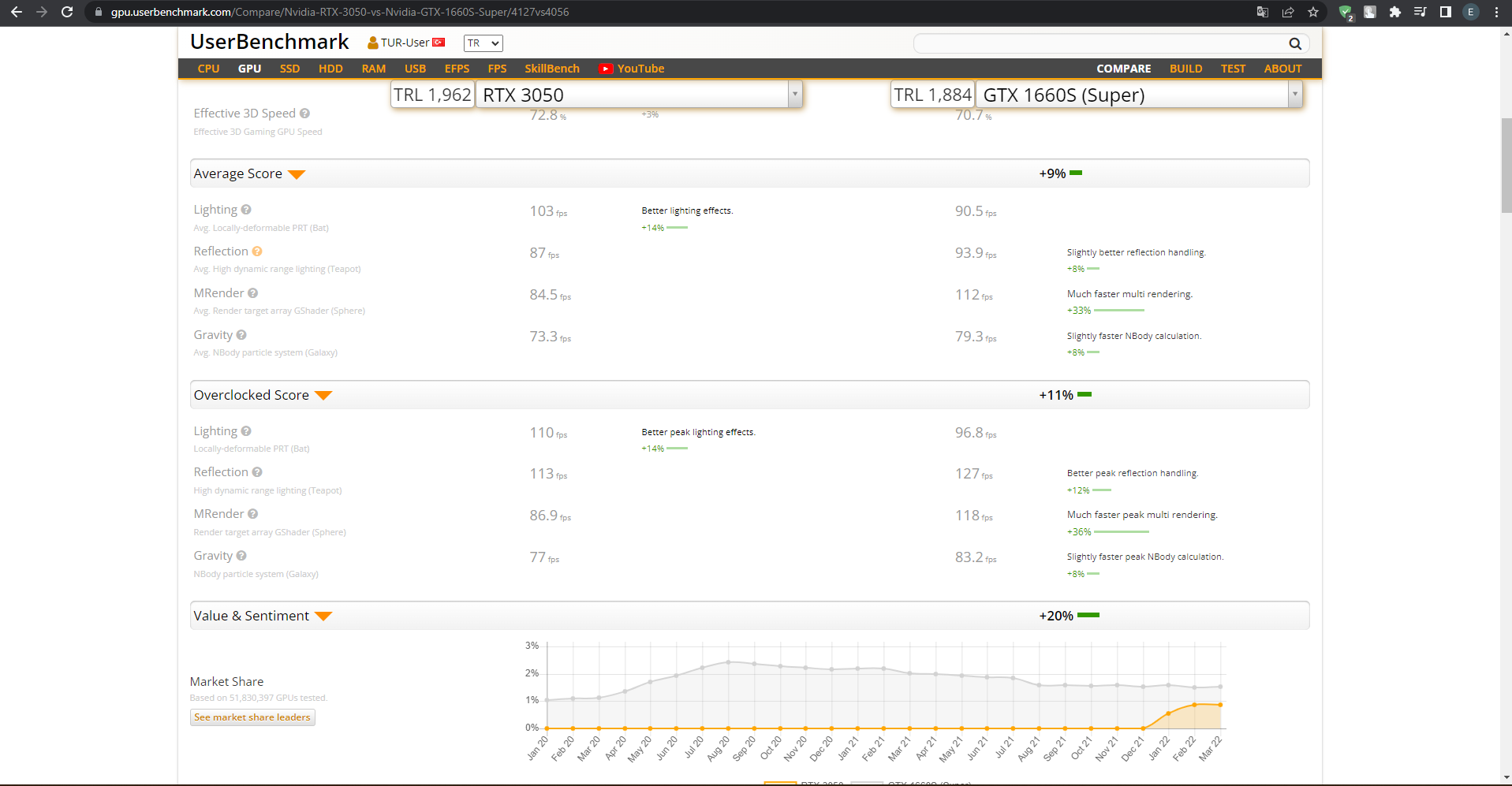Click the TUR-User profile icon
The image size is (1512, 786).
[x=372, y=43]
